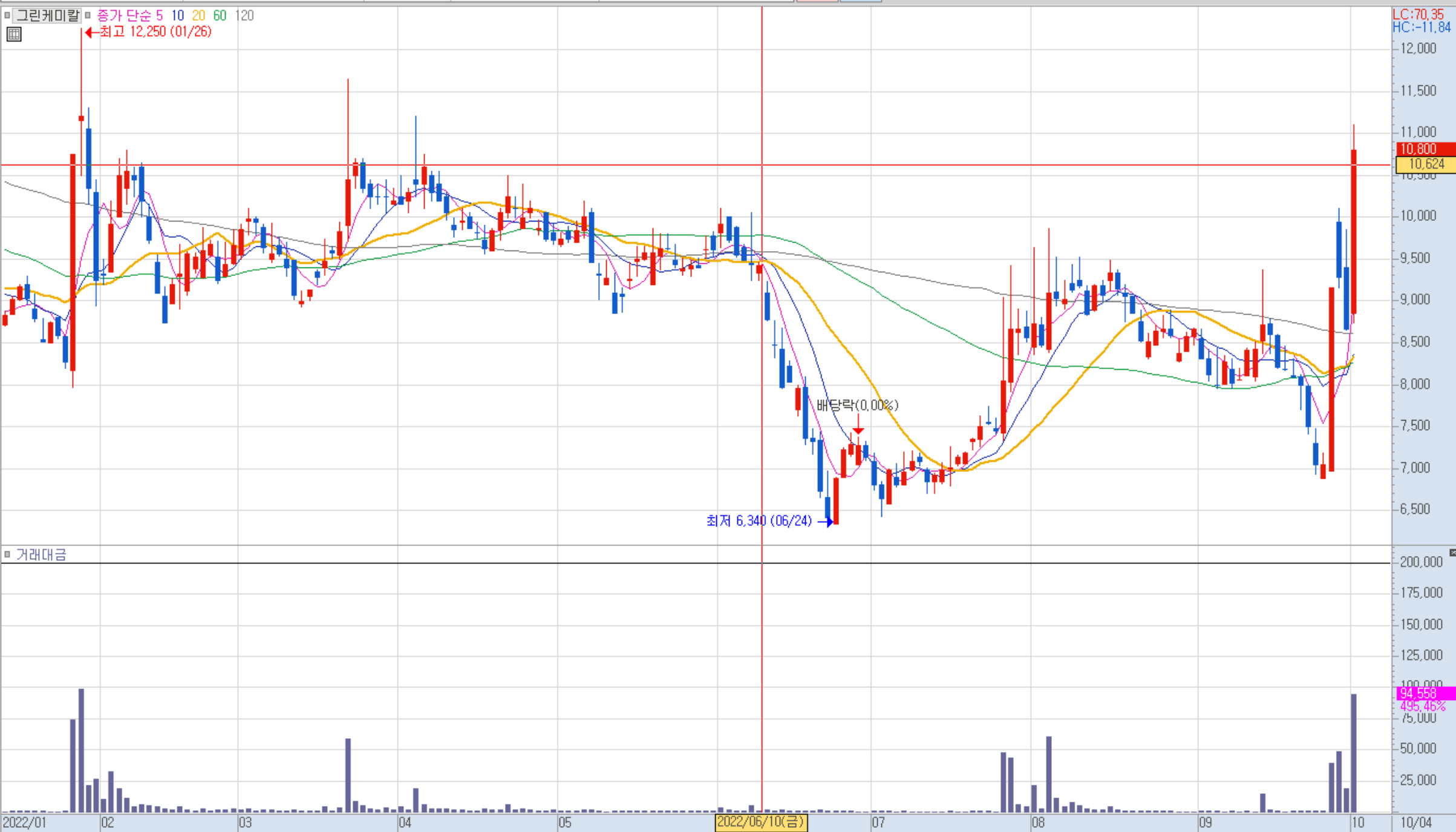Click the data table grid icon
The width and height of the screenshot is (1456, 832).
[x=13, y=34]
